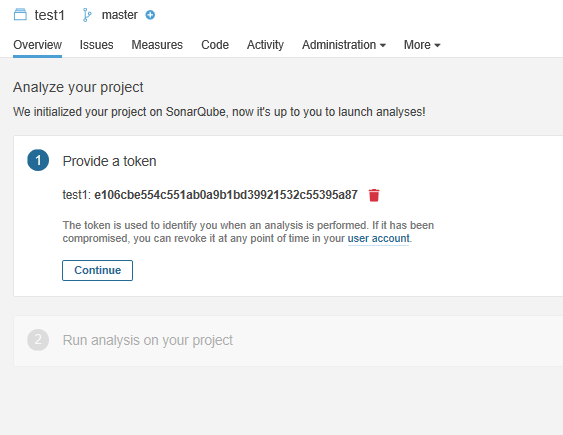View the Activity tab
This screenshot has width=563, height=435.
(x=265, y=45)
